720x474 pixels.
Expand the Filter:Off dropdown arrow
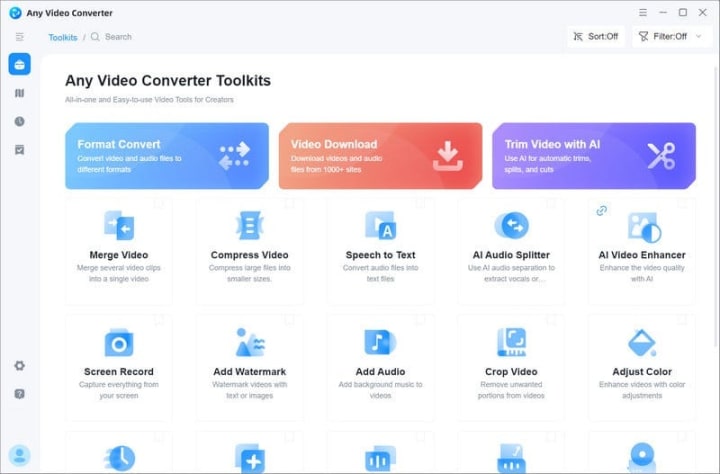[698, 36]
